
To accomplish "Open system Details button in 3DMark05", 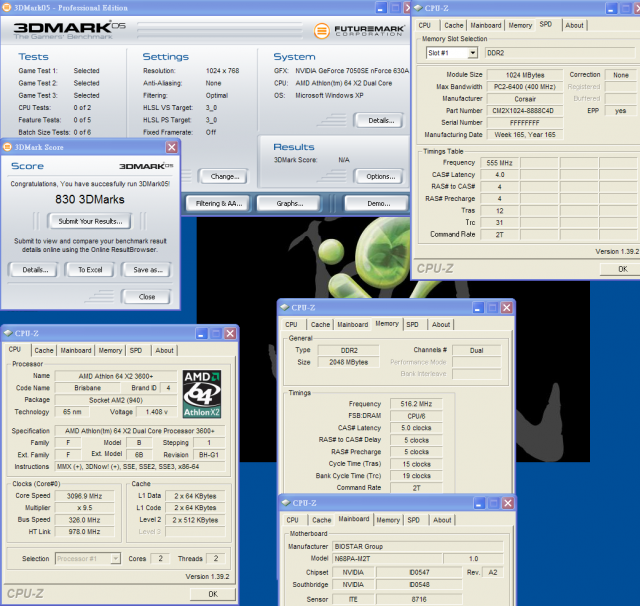I will (x=380, y=120).
